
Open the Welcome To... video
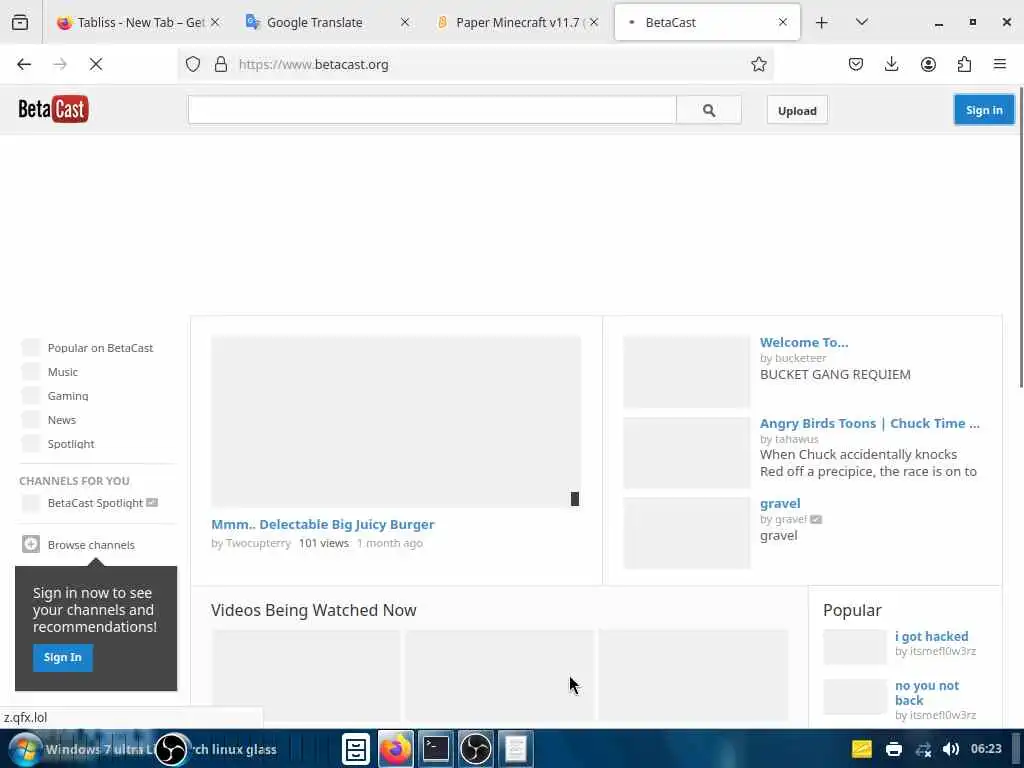point(804,342)
